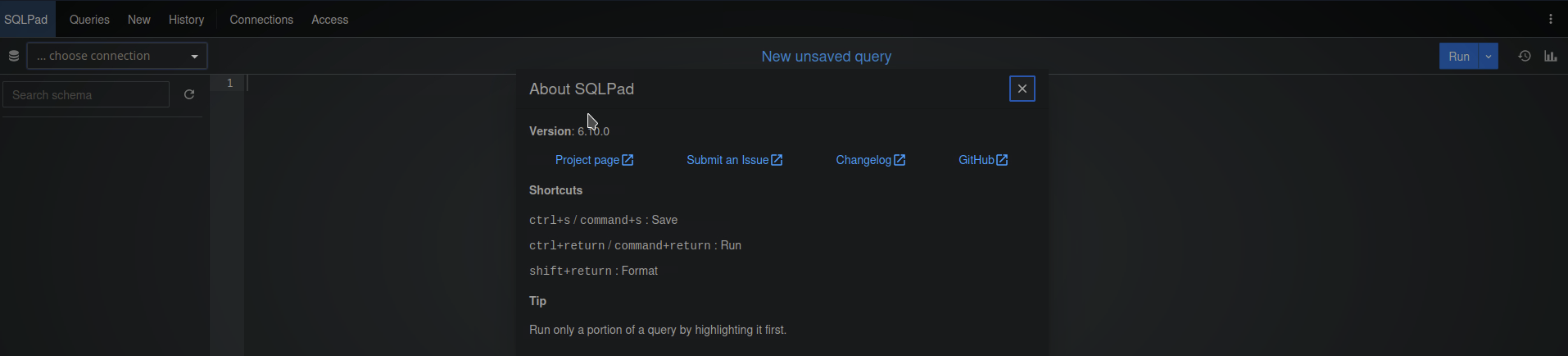The image size is (1568, 356).
Task: Close the About SQLPad dialog
Action: tap(1022, 89)
